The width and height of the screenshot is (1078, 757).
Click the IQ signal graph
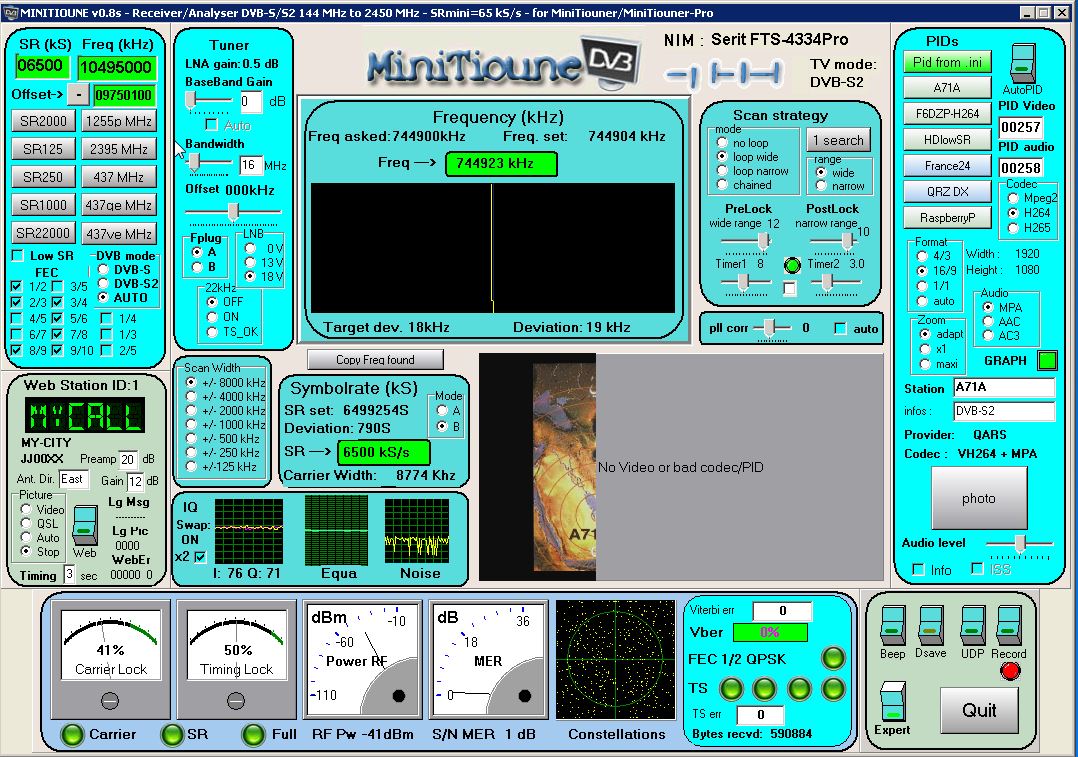249,531
